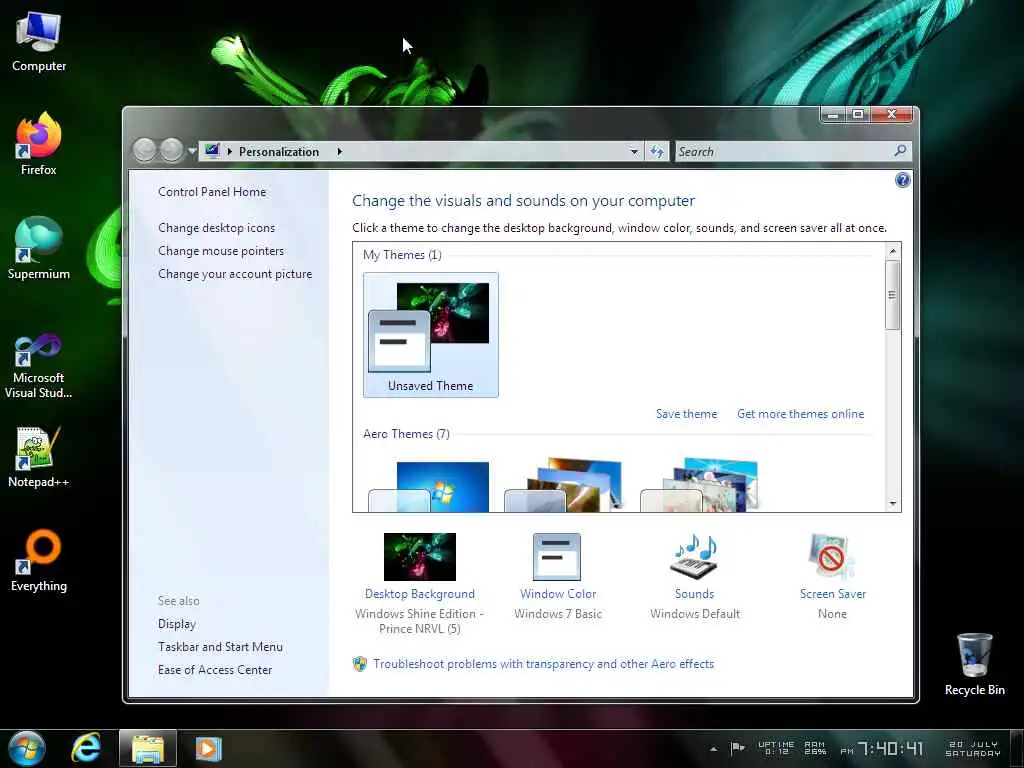Image resolution: width=1024 pixels, height=768 pixels.
Task: Refresh the Personalization address bar
Action: point(657,152)
